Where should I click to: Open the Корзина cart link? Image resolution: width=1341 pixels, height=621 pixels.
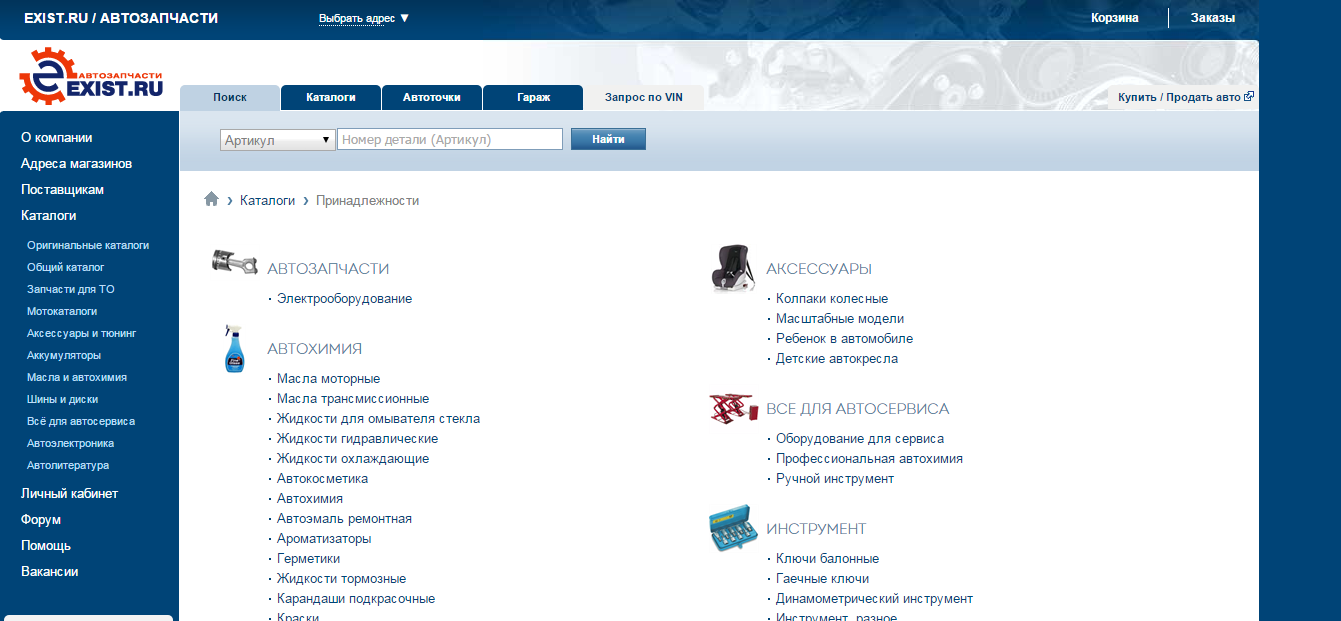click(x=1115, y=18)
